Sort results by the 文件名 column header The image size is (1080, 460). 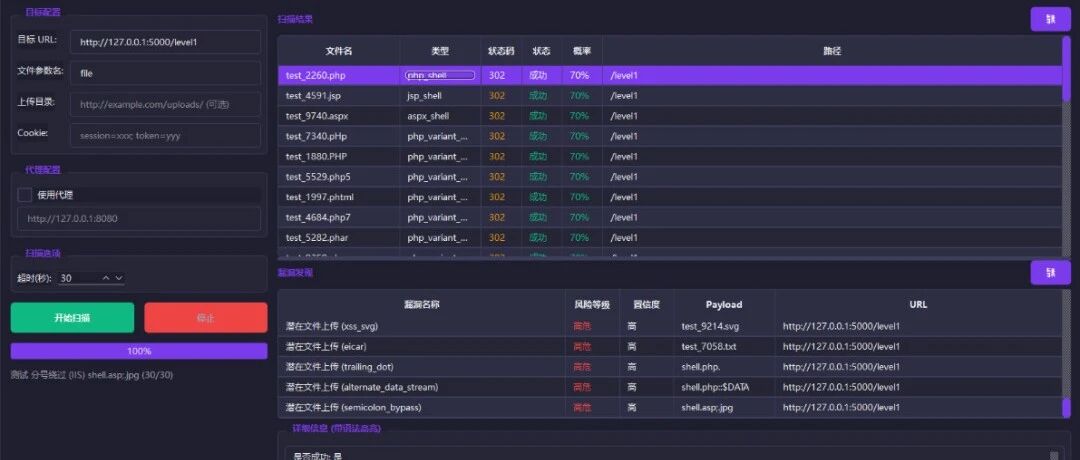coord(339,51)
